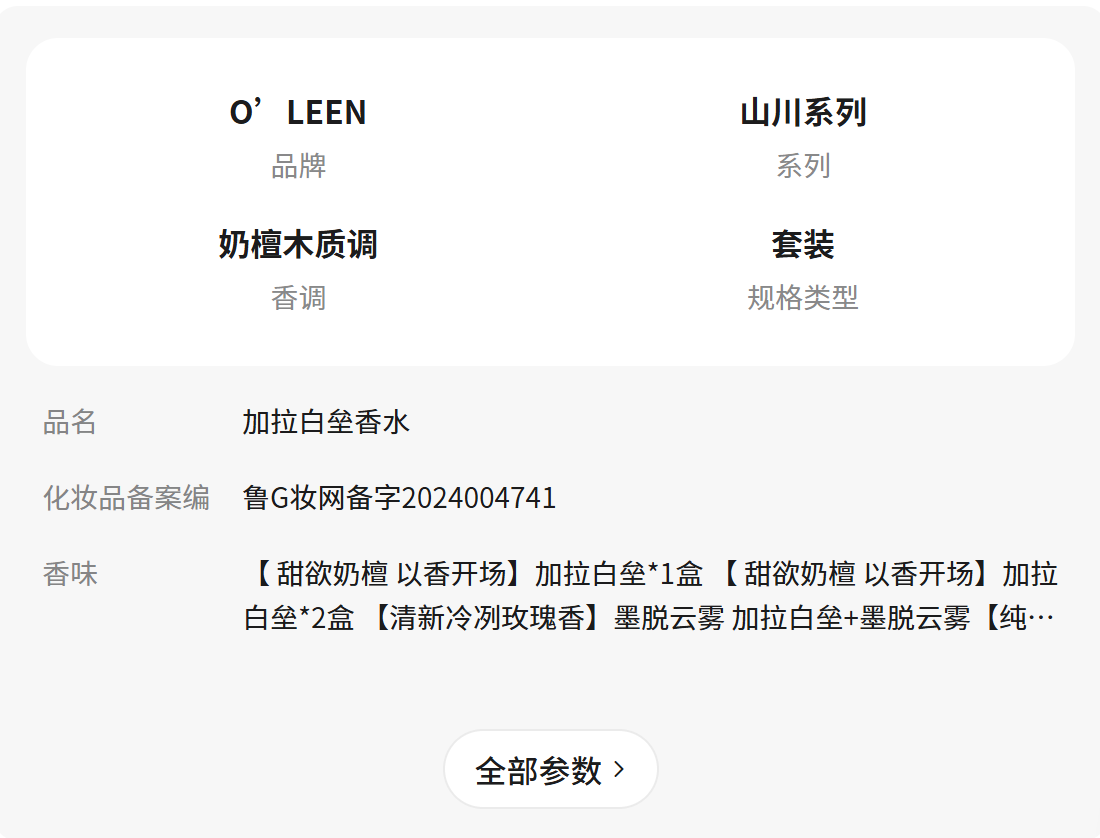Screen dimensions: 1100x838
Task: Click the first 【甜欲奶檀 以香开场】 tag
Action: (x=384, y=574)
